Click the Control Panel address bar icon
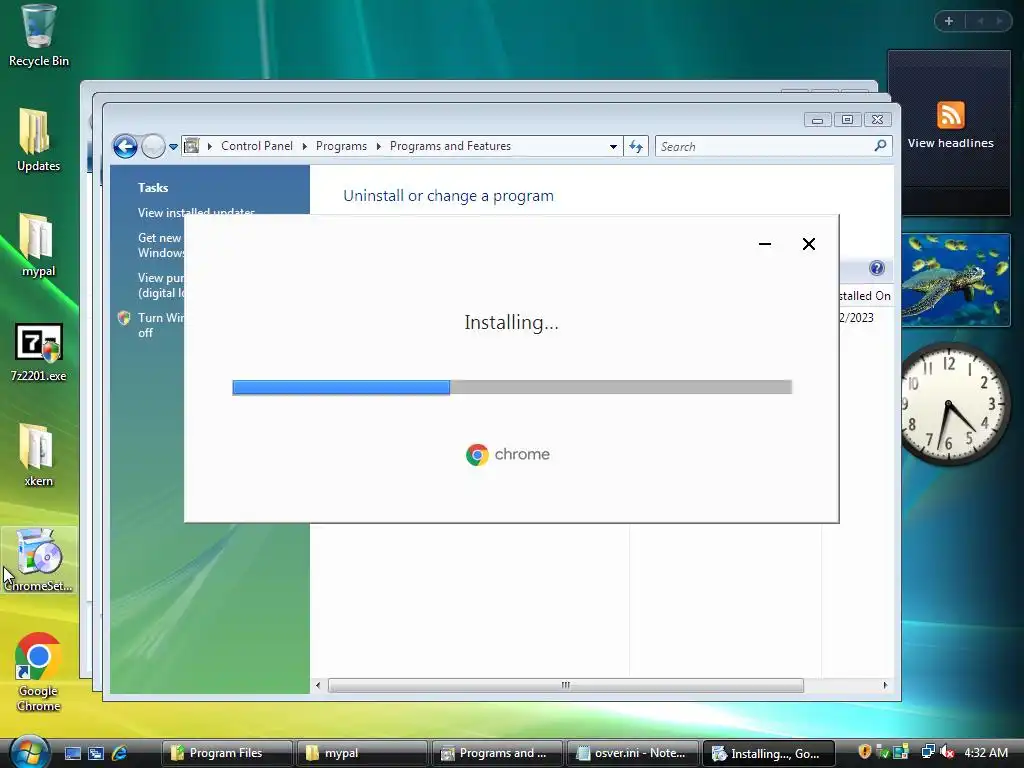The height and width of the screenshot is (768, 1024). (191, 146)
